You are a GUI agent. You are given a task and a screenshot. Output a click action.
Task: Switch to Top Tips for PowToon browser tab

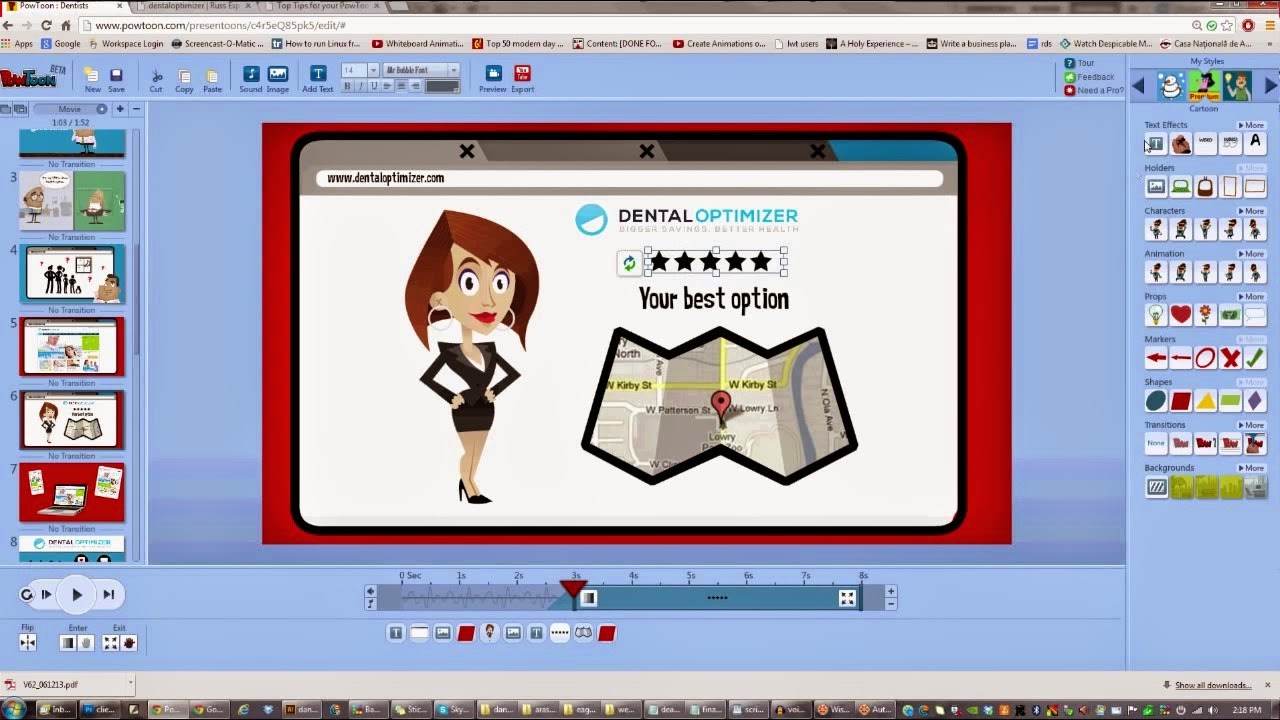tap(324, 6)
